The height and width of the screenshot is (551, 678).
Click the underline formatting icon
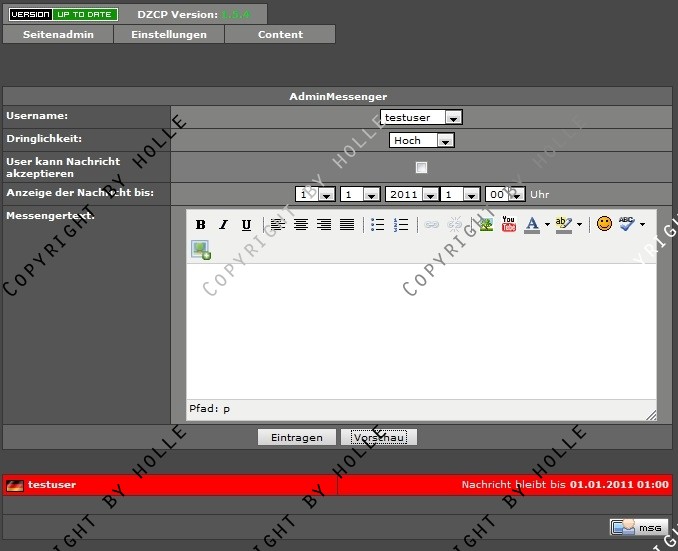[246, 225]
